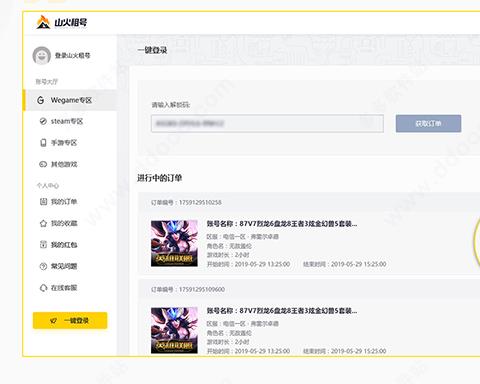Click the second order's 开始时间 13:25:00 value
Viewport: 480px width, 384px height.
tap(262, 351)
